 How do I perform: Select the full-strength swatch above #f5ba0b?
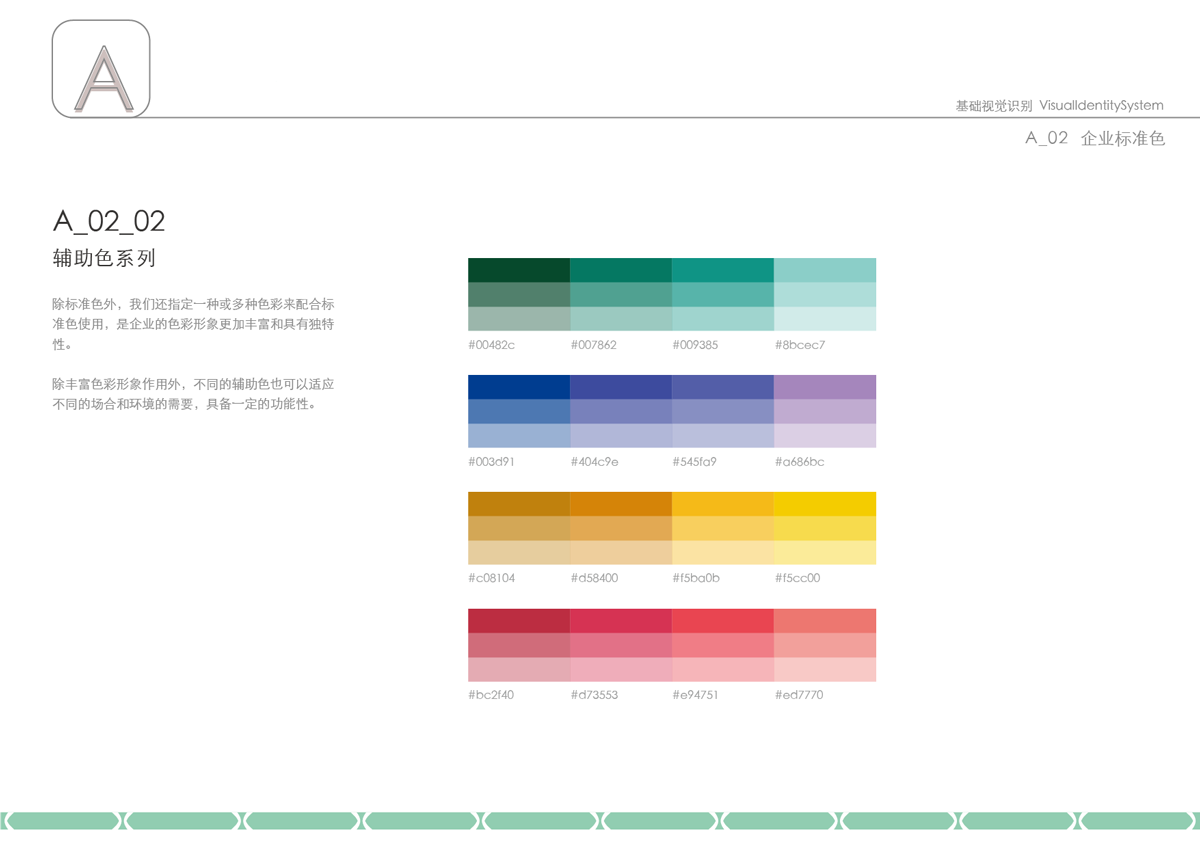pyautogui.click(x=723, y=504)
